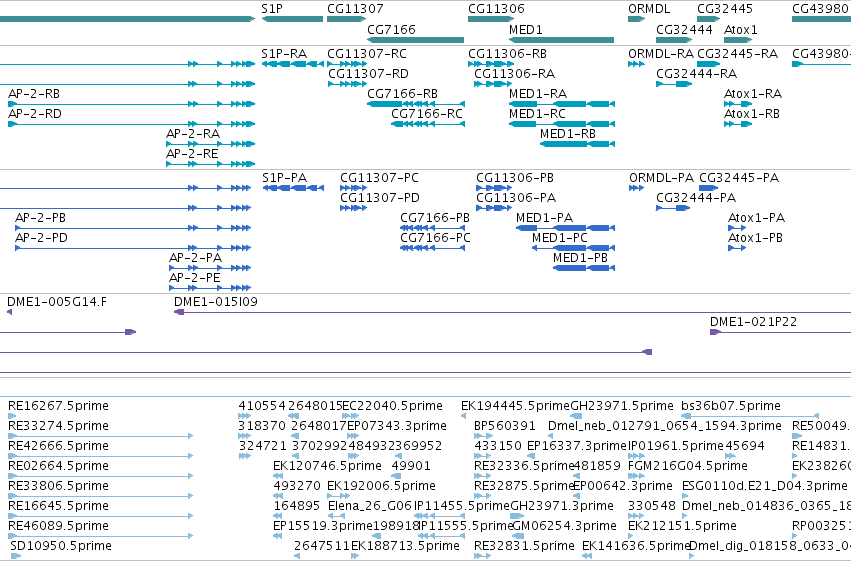Screen dimensions: 851x561
Task: Click the AP-2-PB protein label
Action: 41,218
